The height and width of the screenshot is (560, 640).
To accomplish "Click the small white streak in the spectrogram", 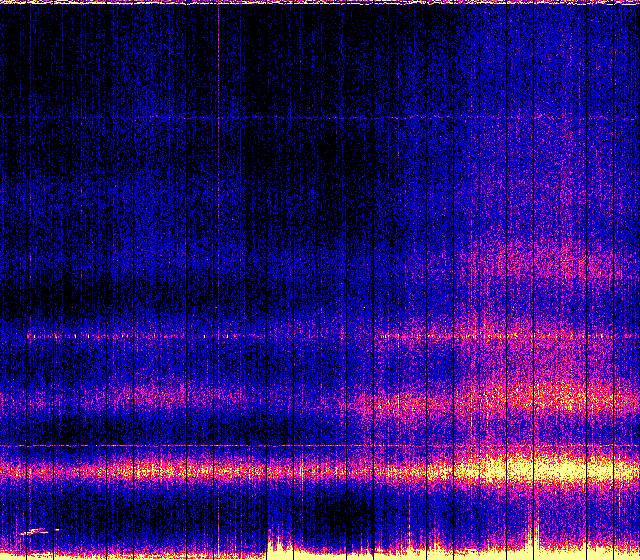I will point(37,530).
